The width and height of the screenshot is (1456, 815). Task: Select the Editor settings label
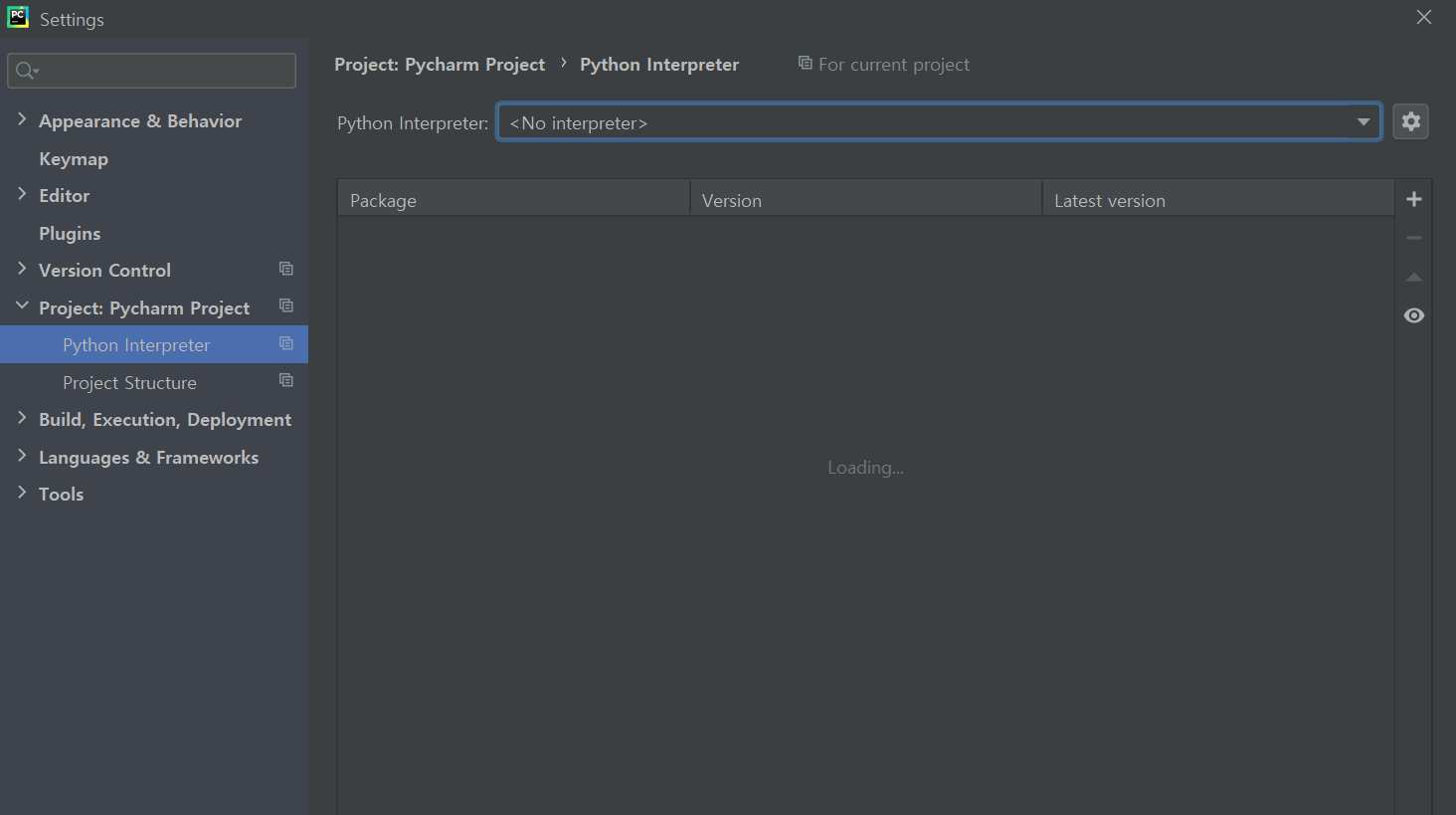click(x=64, y=196)
